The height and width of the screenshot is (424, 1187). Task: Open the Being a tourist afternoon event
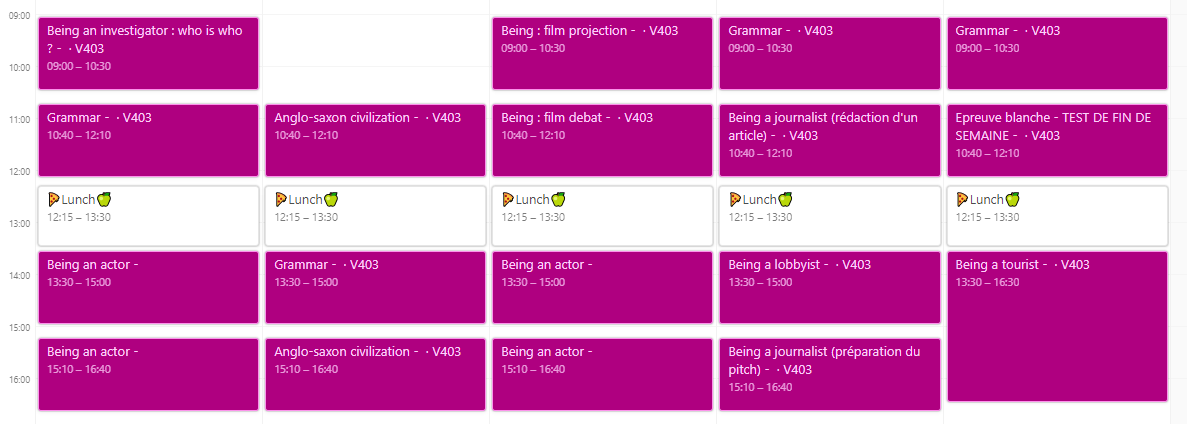tap(1057, 325)
